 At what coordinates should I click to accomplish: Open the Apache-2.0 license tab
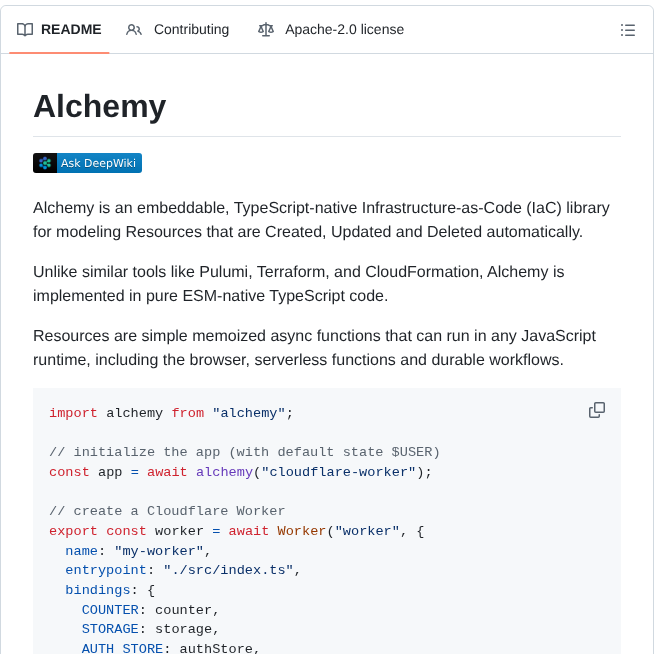point(344,30)
